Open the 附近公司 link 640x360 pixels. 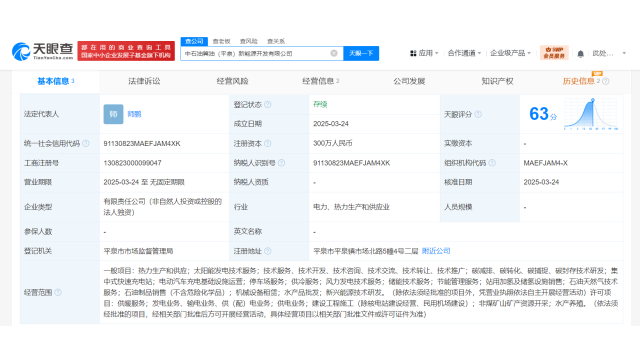point(436,251)
